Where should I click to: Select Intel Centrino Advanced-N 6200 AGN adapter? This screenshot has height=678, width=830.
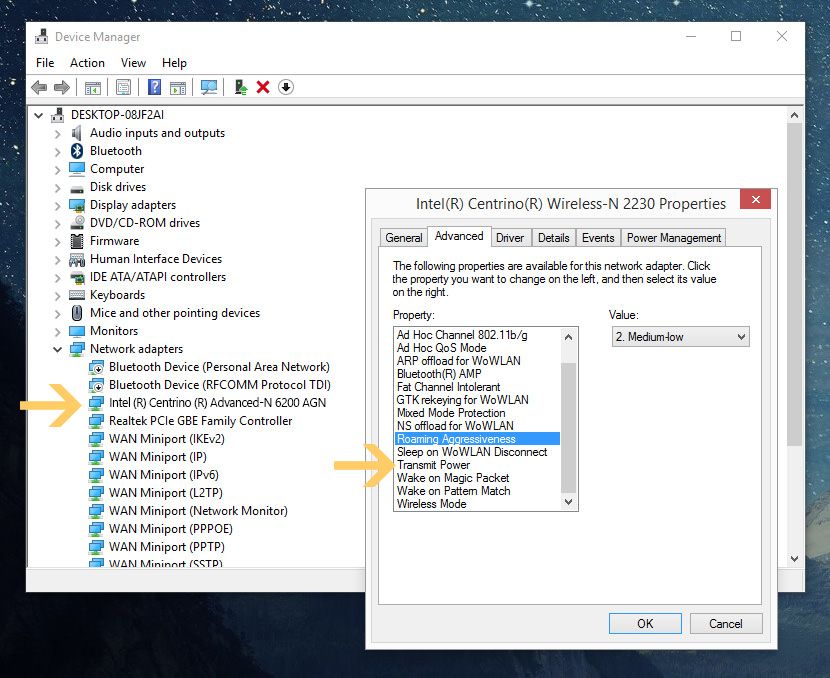217,403
